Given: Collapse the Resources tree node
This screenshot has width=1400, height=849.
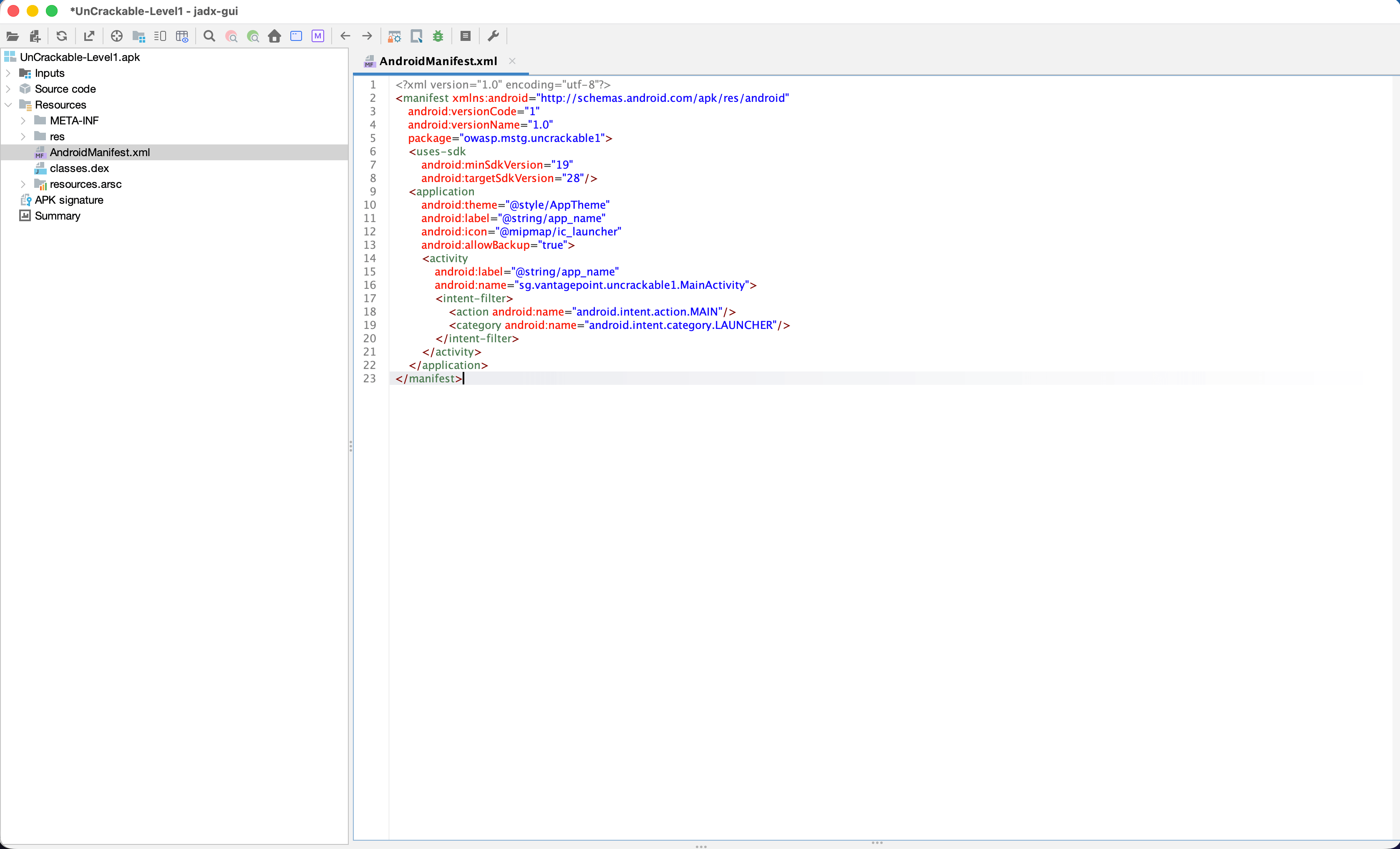Looking at the screenshot, I should (x=8, y=105).
